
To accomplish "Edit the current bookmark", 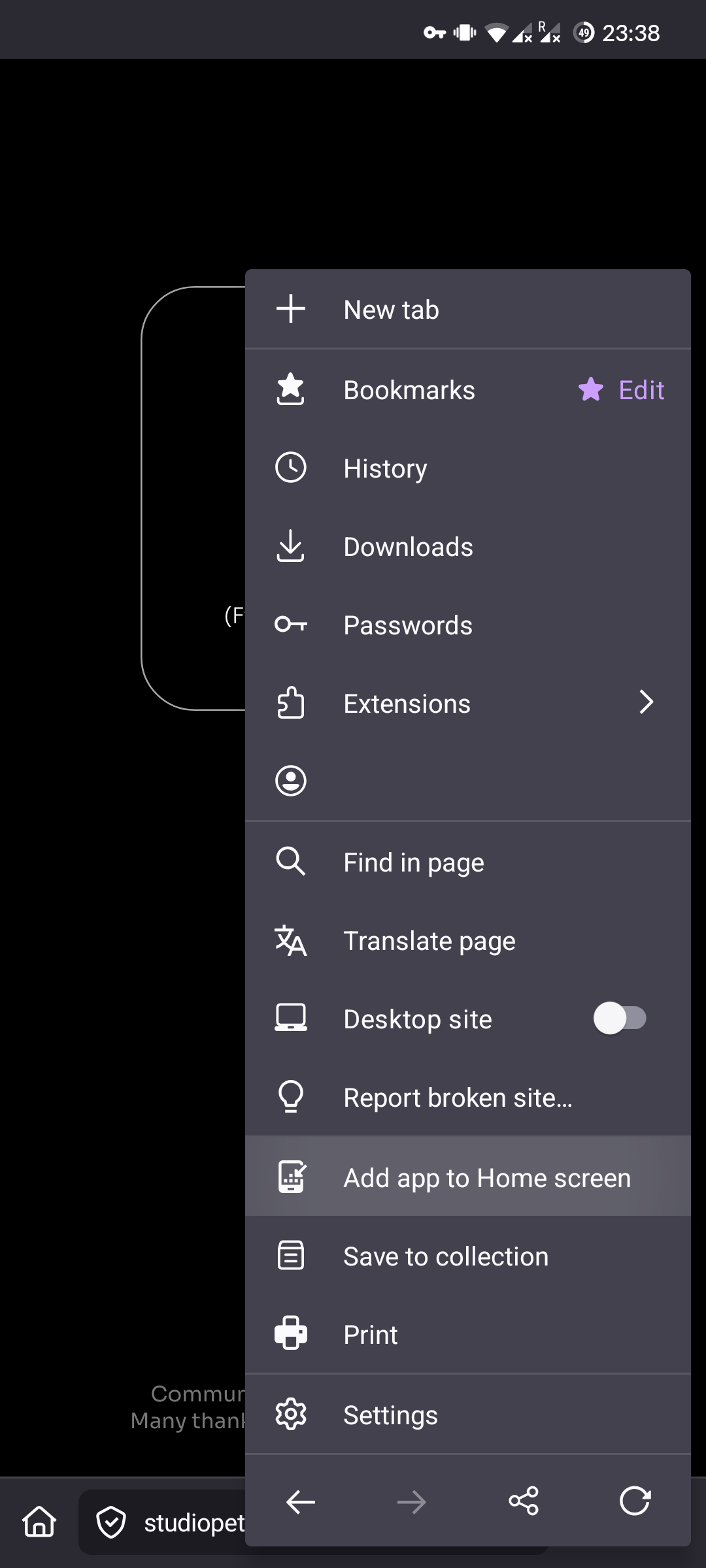I will pos(641,390).
